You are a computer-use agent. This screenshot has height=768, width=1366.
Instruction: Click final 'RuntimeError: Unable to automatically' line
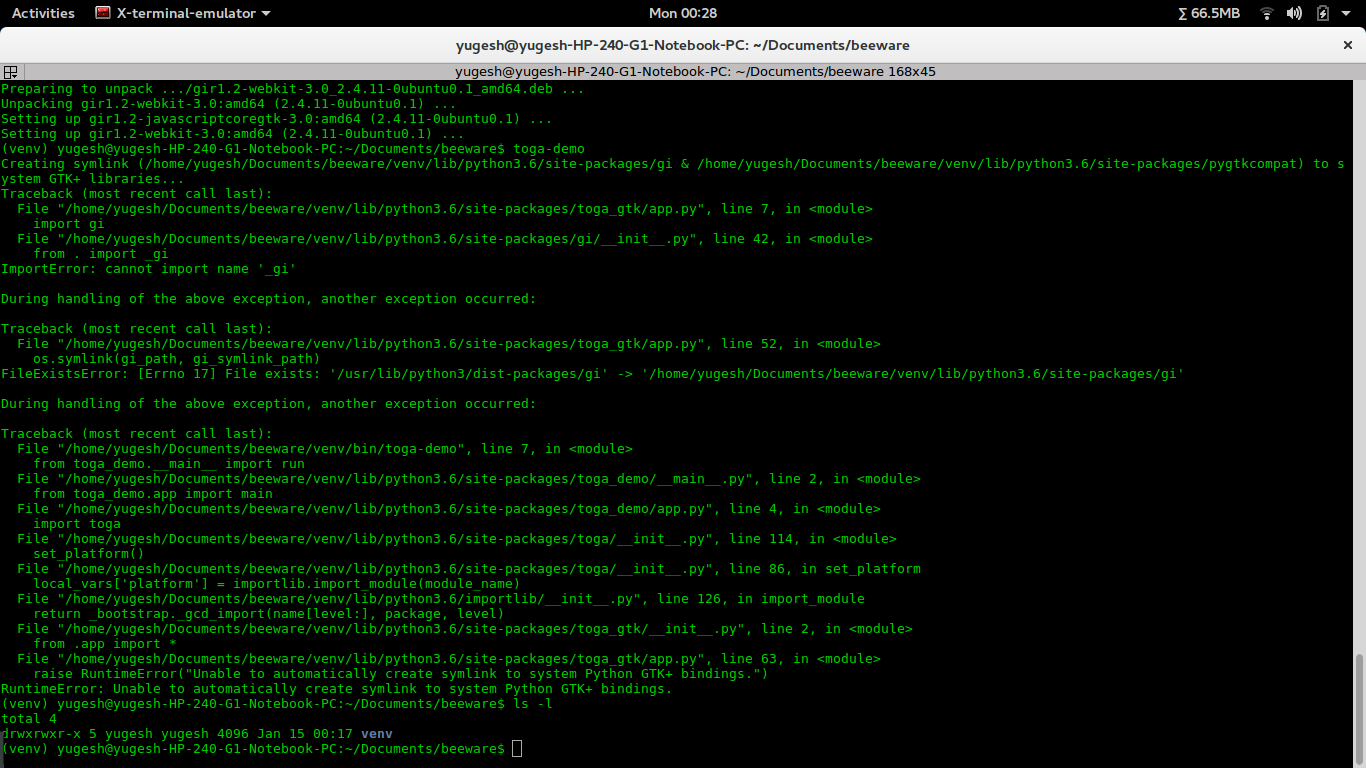pos(336,689)
